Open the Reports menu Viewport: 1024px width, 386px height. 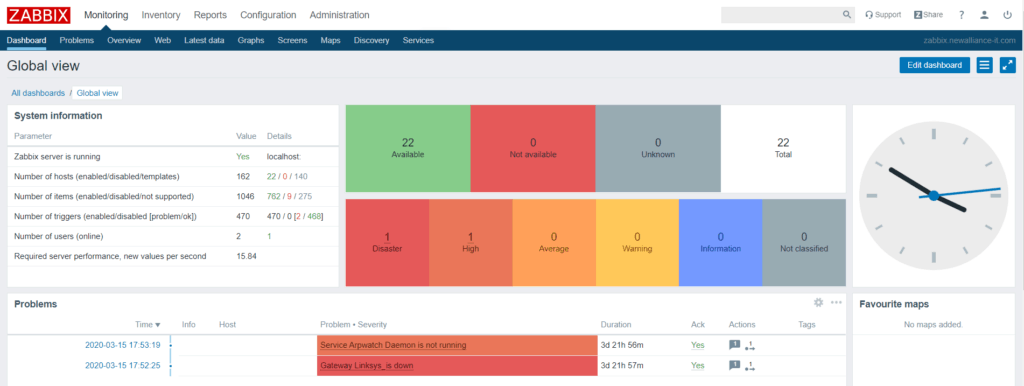tap(210, 15)
